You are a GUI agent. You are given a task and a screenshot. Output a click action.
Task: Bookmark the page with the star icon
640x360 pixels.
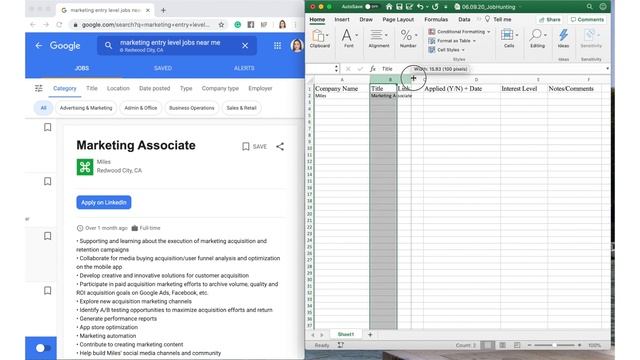point(221,24)
